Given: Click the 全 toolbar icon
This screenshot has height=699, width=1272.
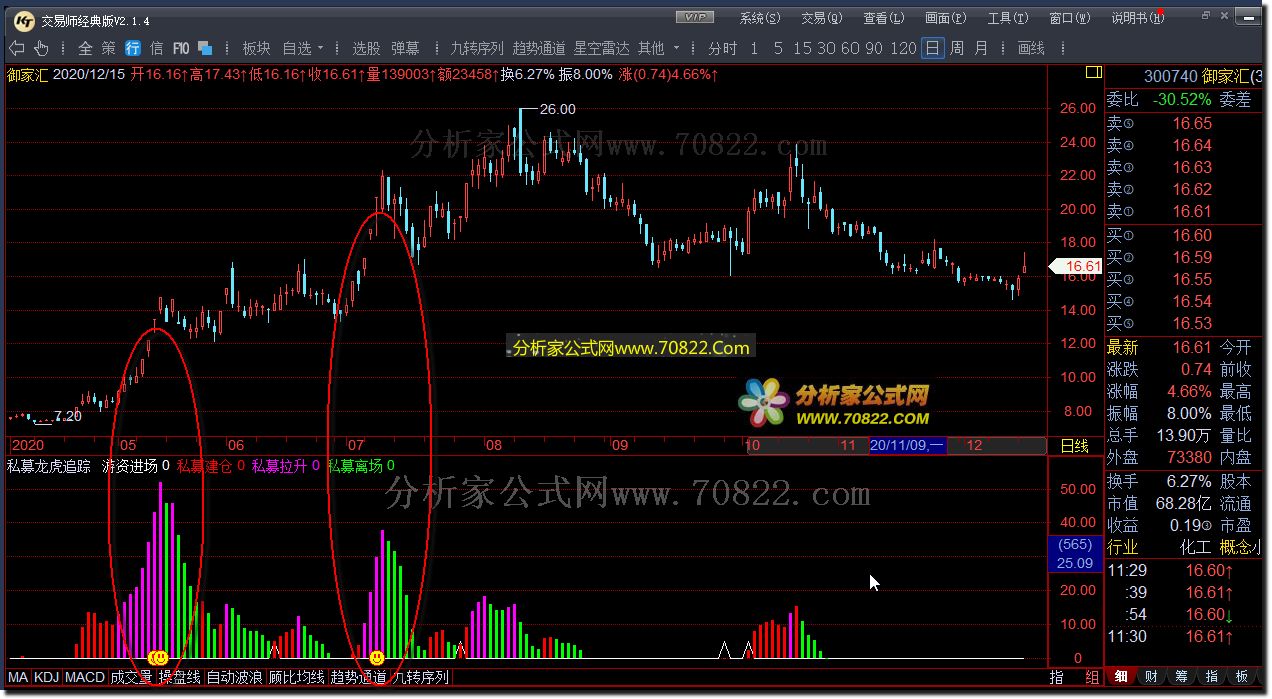Looking at the screenshot, I should coord(85,48).
